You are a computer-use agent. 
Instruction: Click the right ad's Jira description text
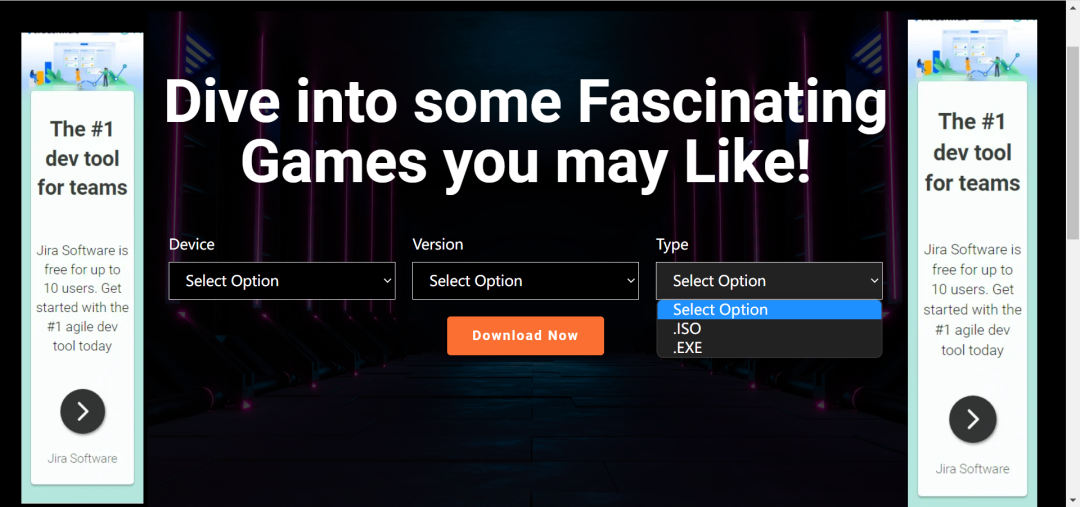(x=972, y=300)
